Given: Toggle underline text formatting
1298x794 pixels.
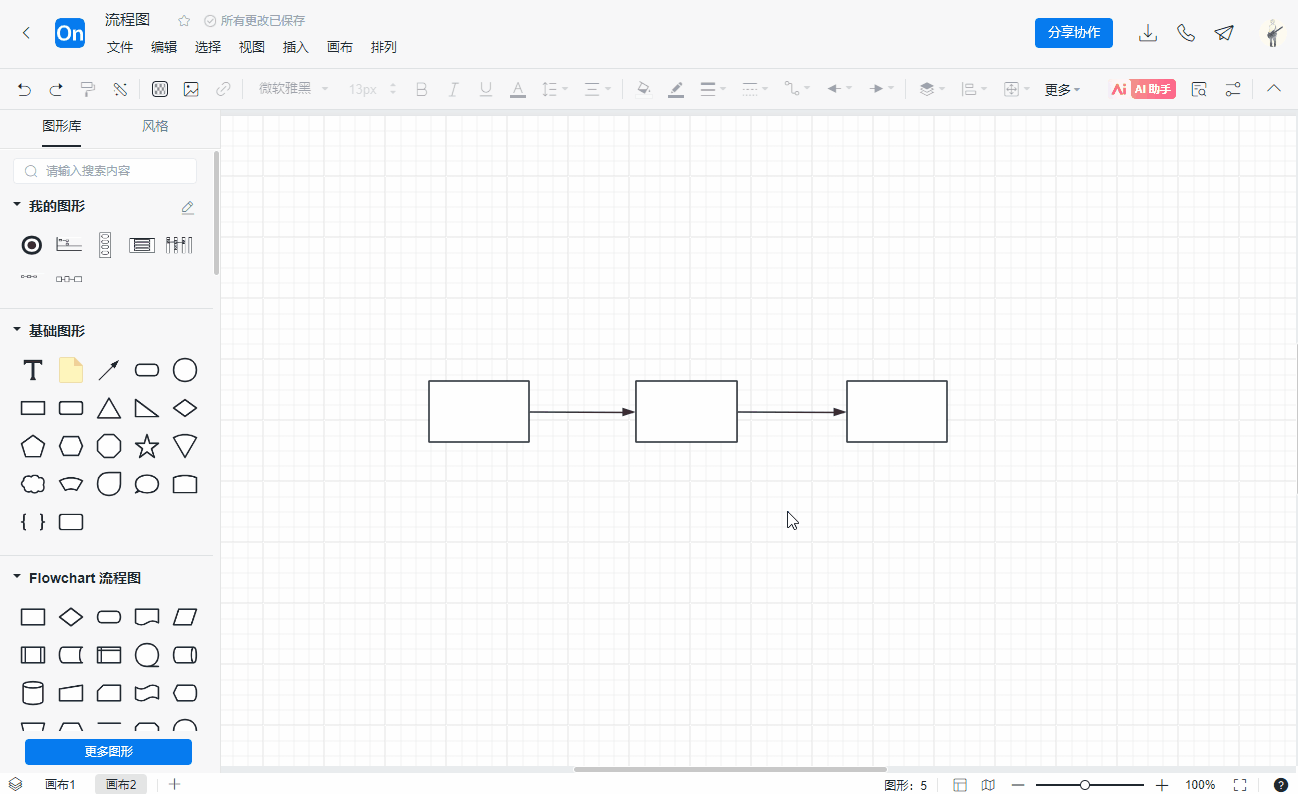Looking at the screenshot, I should (486, 89).
